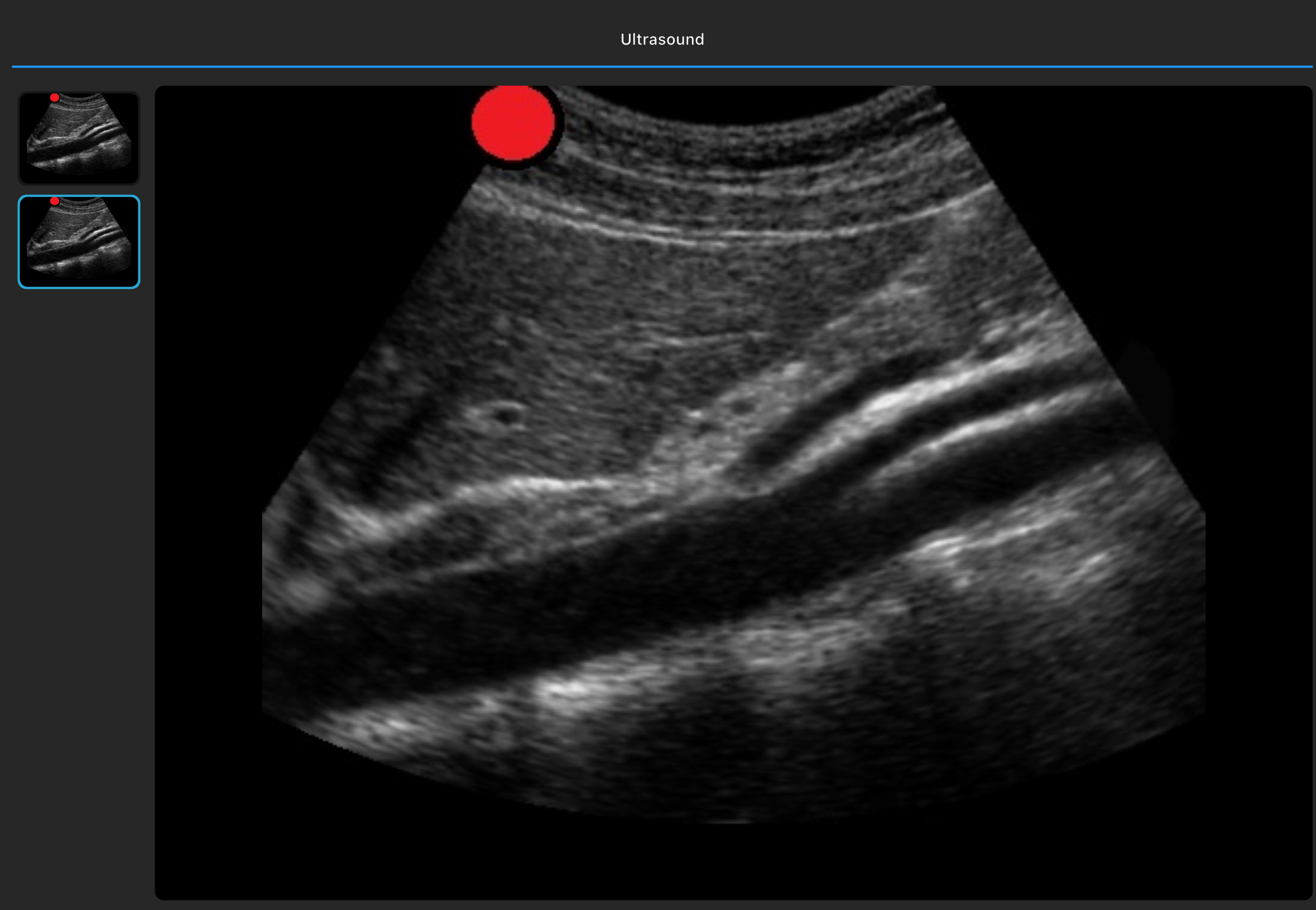1316x910 pixels.
Task: Click empty sidebar area below thumbnails
Action: click(79, 570)
